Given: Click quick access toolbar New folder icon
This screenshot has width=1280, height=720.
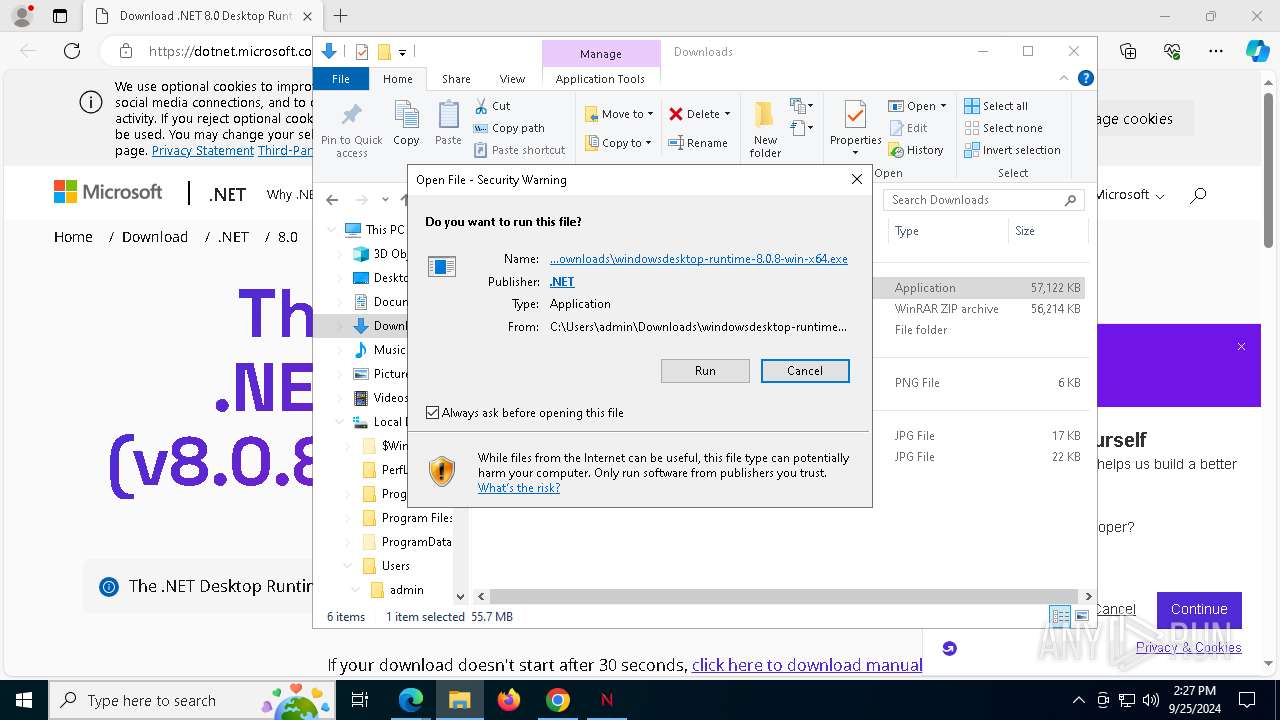Looking at the screenshot, I should (384, 52).
